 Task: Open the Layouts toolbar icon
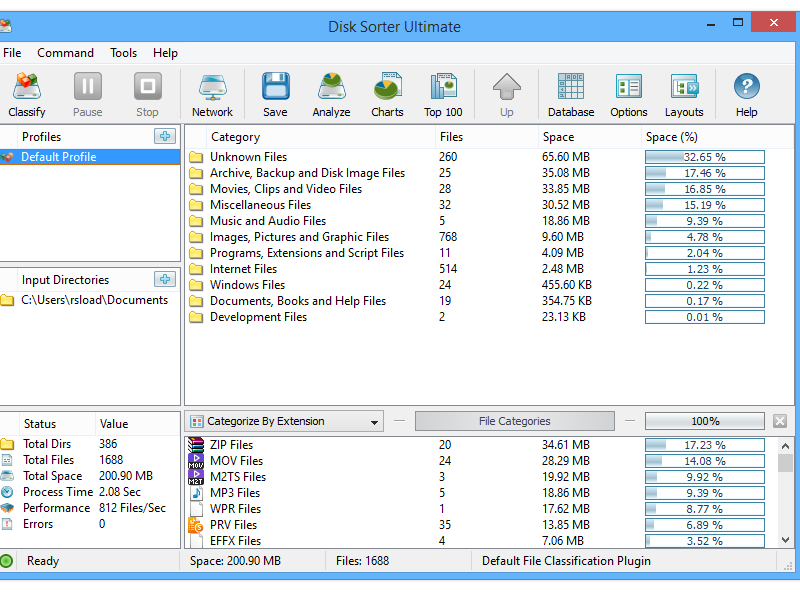click(x=684, y=86)
